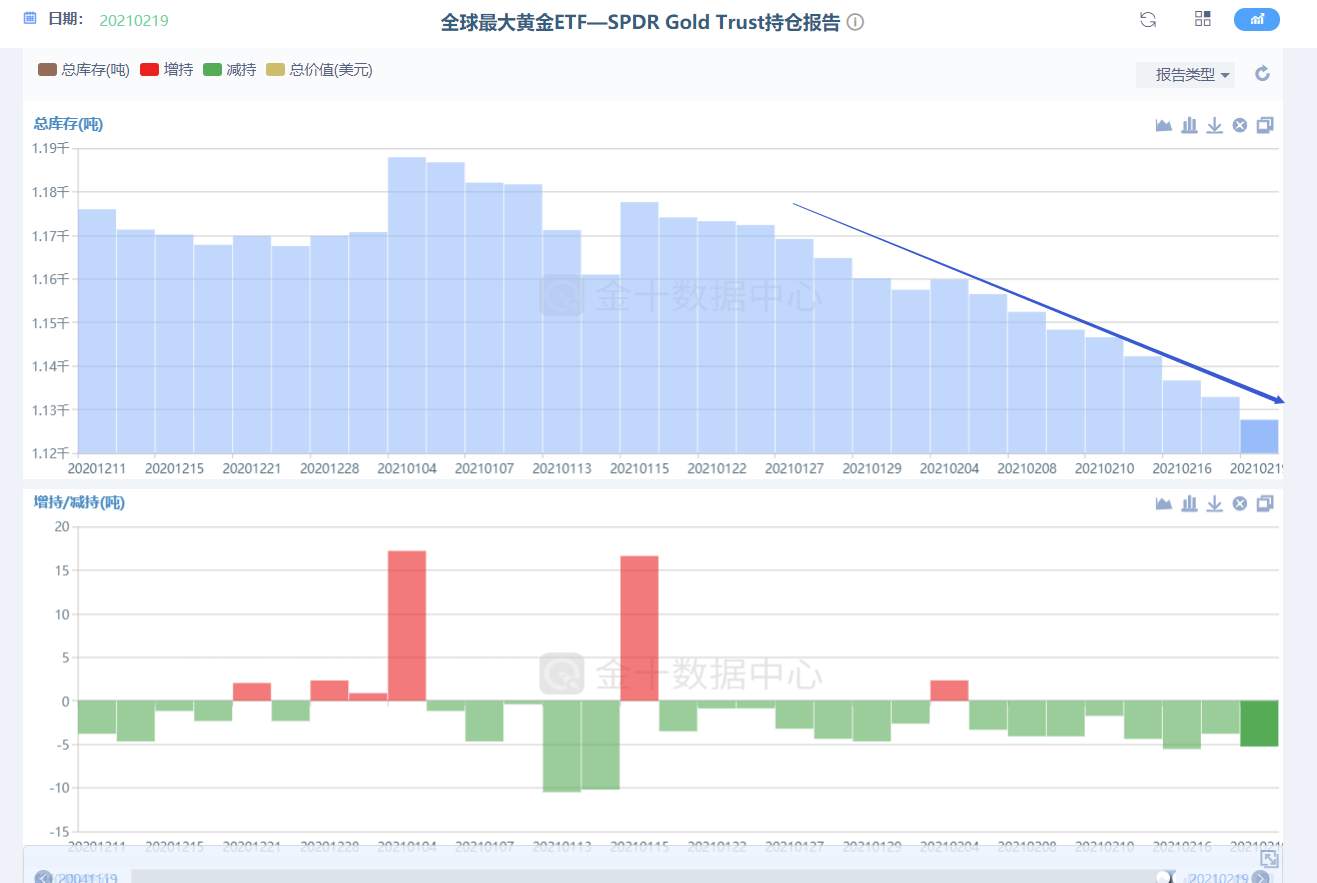The width and height of the screenshot is (1317, 883).
Task: Download the 总库存 chart image
Action: point(1215,125)
